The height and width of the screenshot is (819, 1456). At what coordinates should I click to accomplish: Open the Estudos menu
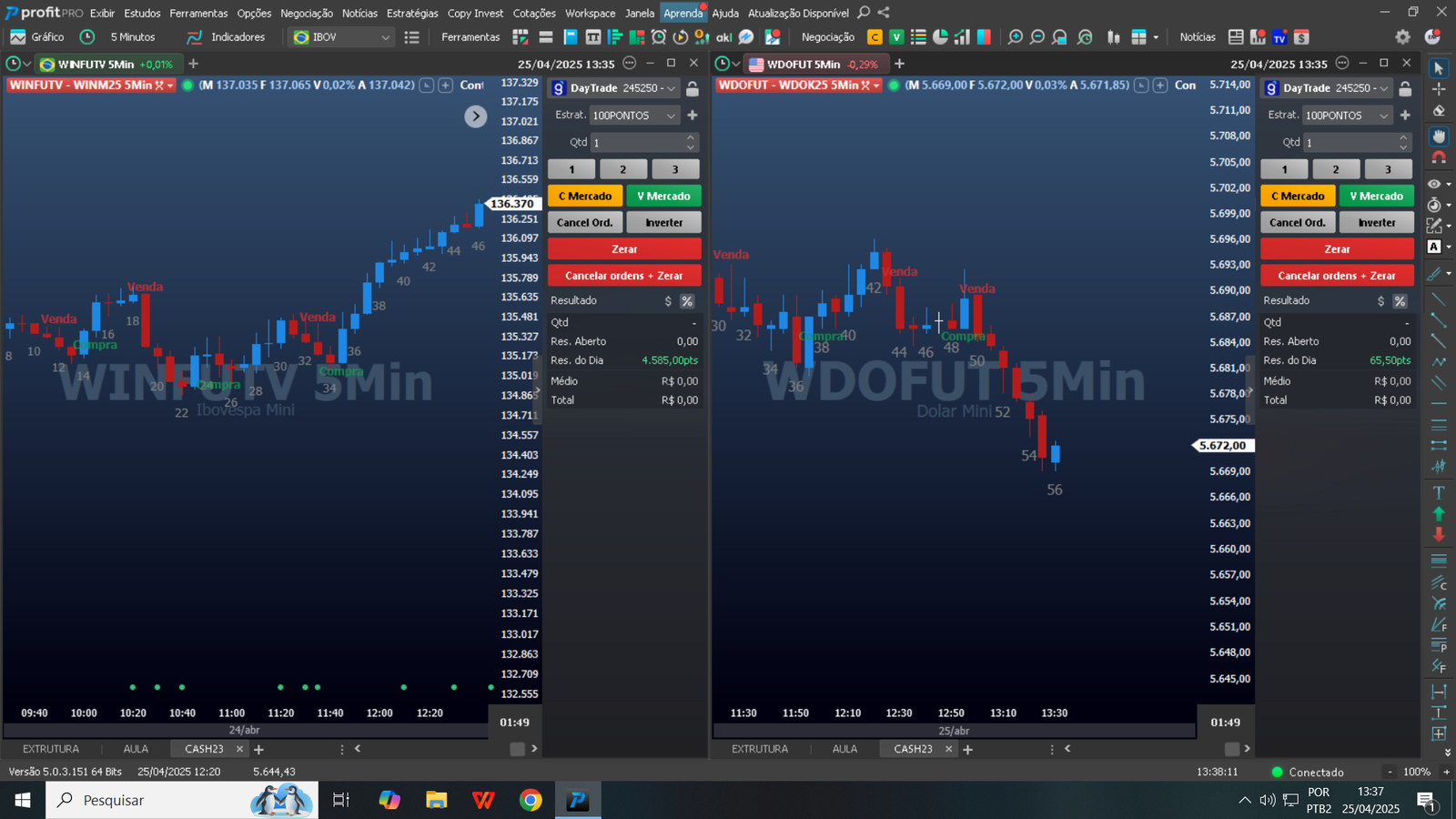(142, 13)
